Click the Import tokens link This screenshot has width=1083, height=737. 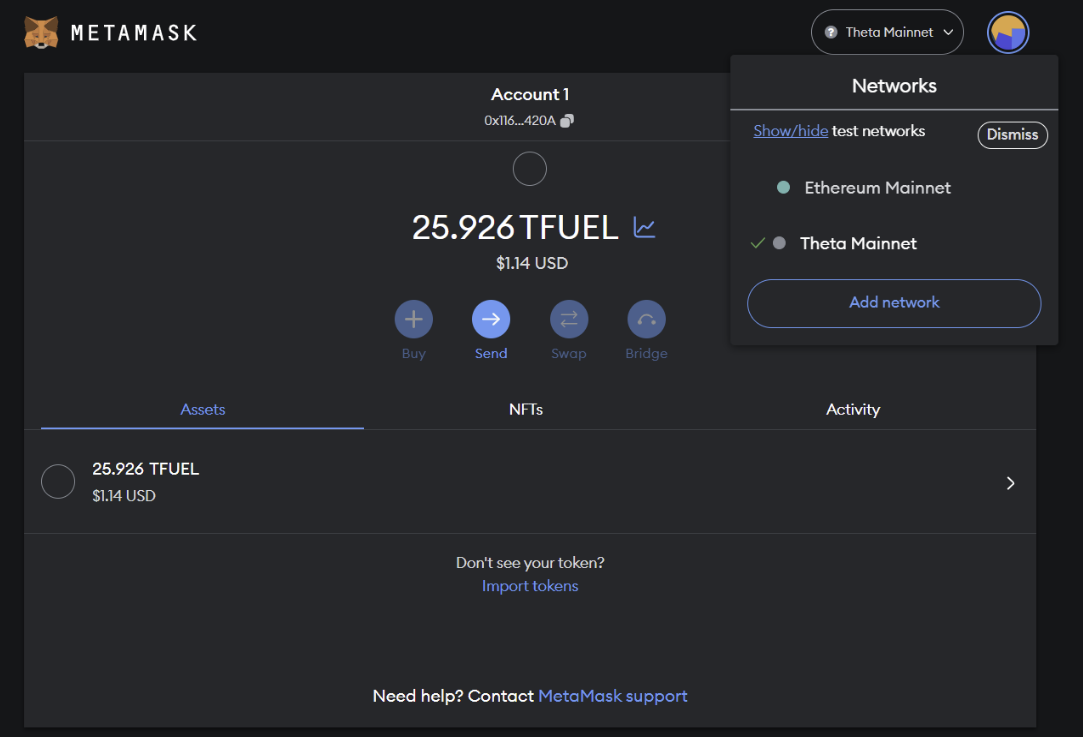530,586
